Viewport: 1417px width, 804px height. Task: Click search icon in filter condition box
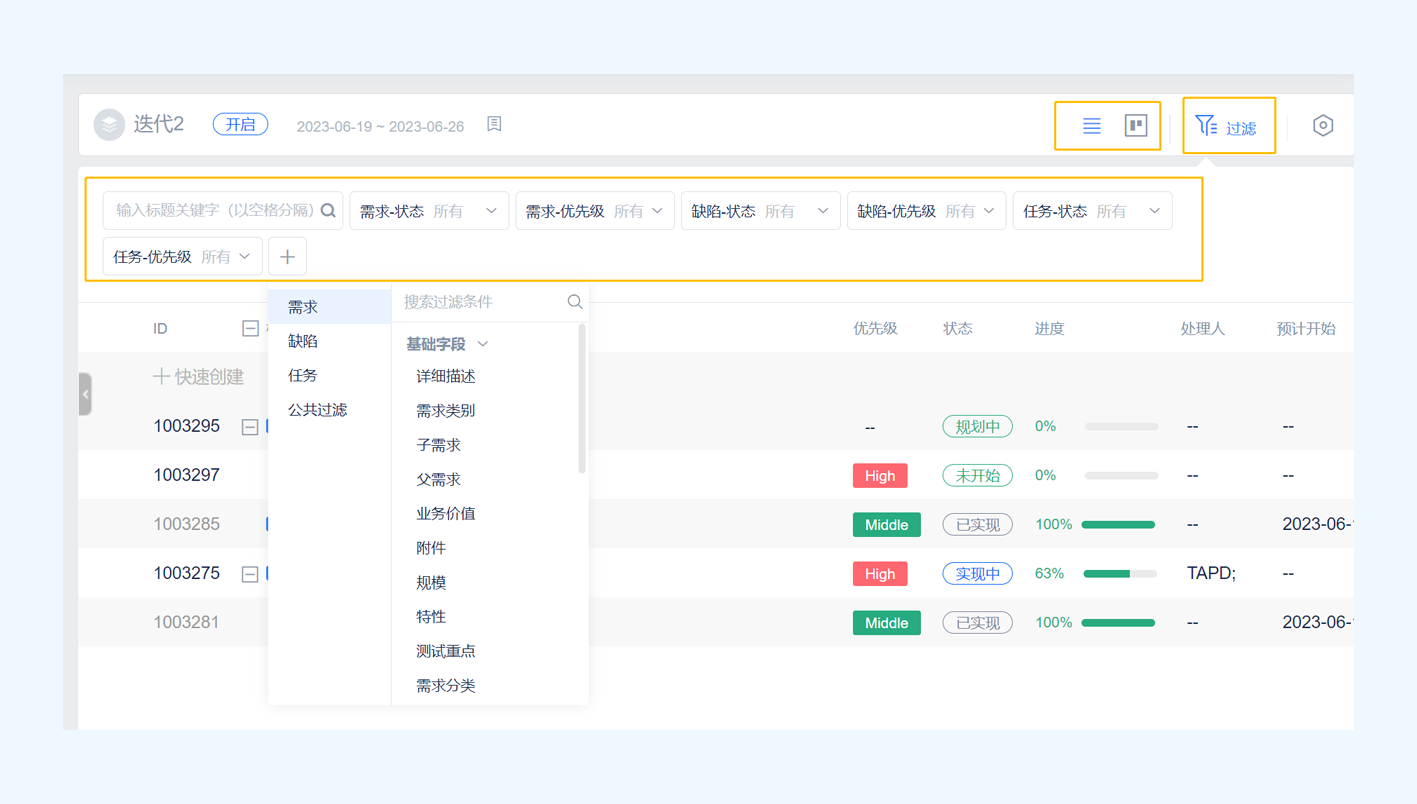tap(575, 302)
